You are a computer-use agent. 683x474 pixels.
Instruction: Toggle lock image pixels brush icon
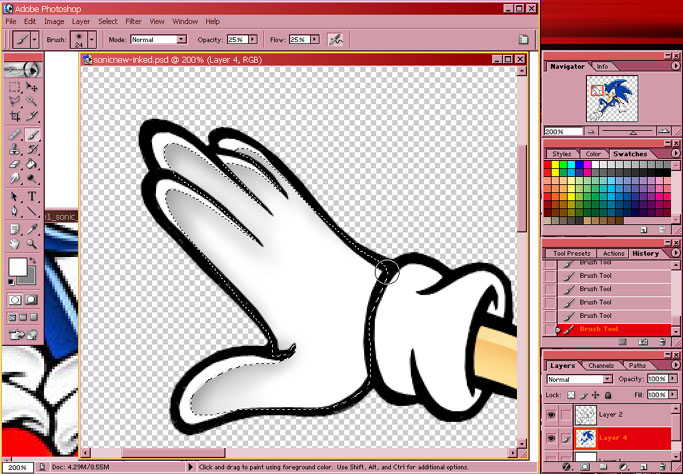pyautogui.click(x=584, y=395)
